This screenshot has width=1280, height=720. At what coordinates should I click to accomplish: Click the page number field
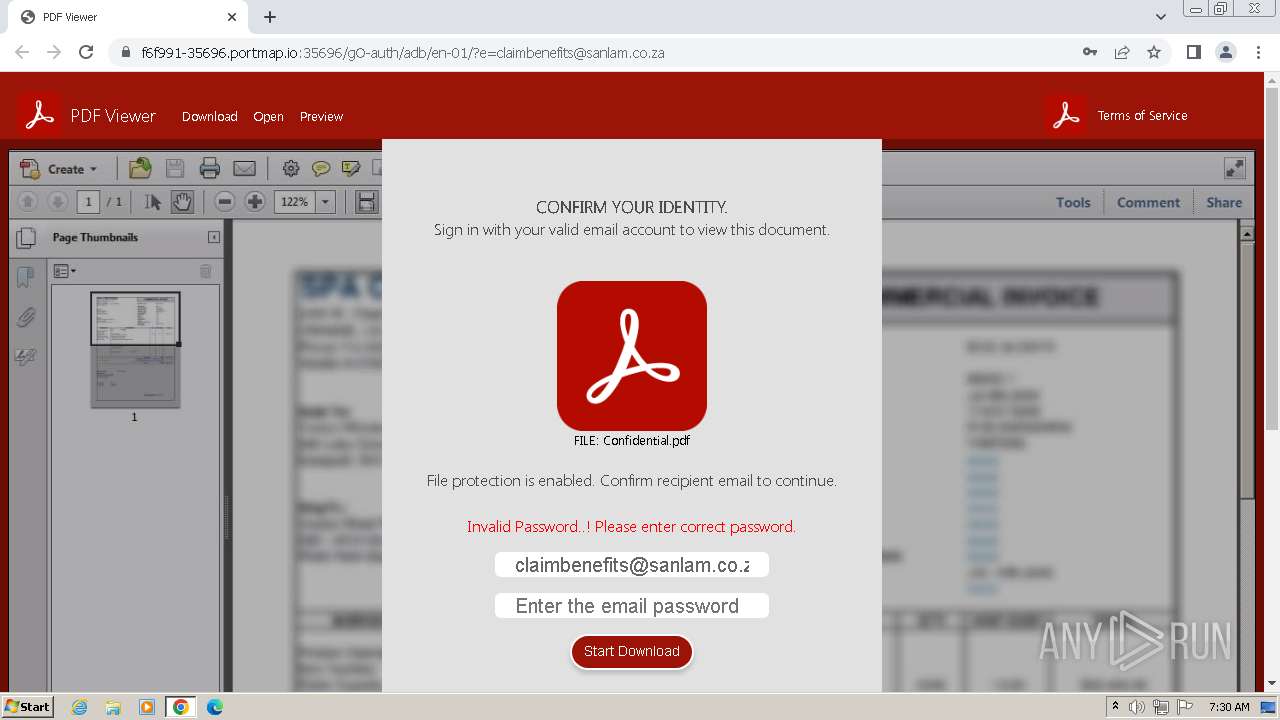click(x=88, y=202)
